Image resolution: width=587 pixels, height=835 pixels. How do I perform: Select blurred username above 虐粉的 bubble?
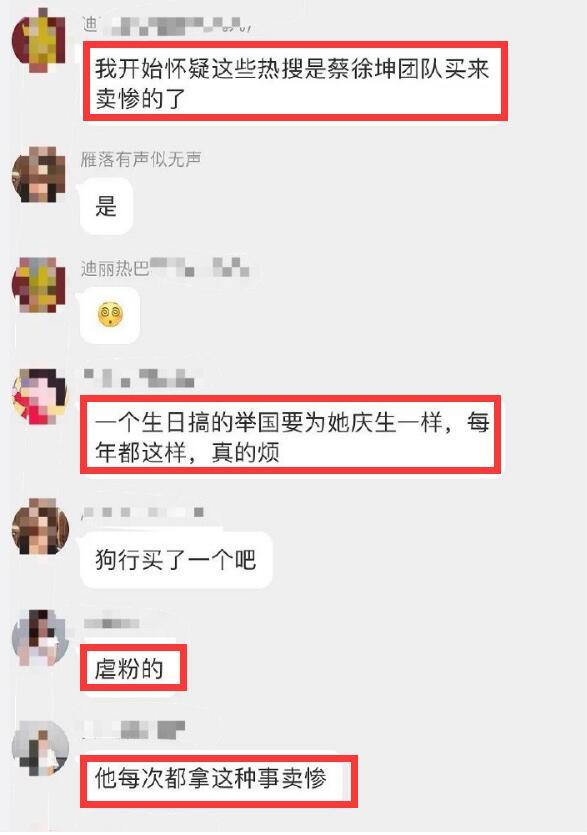coord(111,623)
